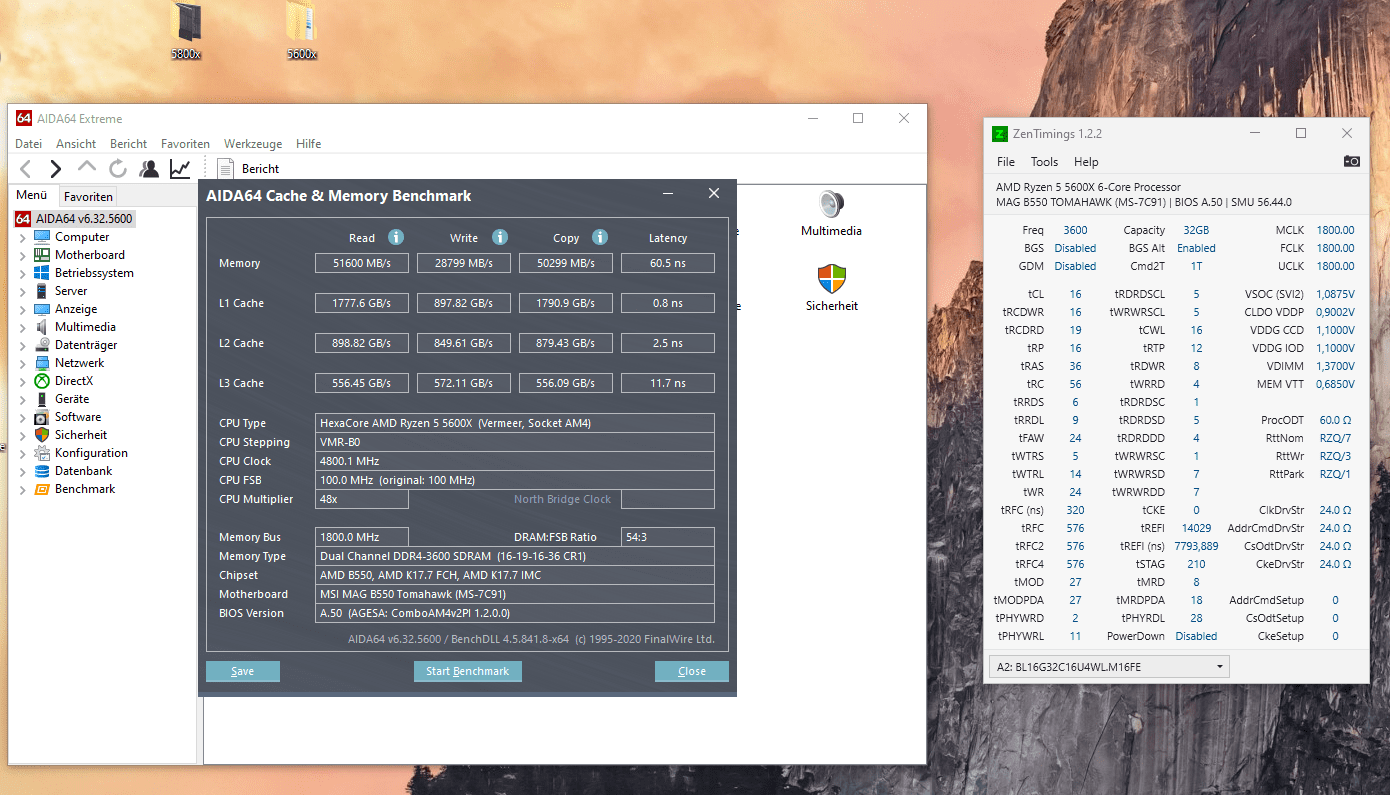Click the ZenTimings camera screenshot icon
Screen dimensions: 1390x795
pyautogui.click(x=1351, y=161)
